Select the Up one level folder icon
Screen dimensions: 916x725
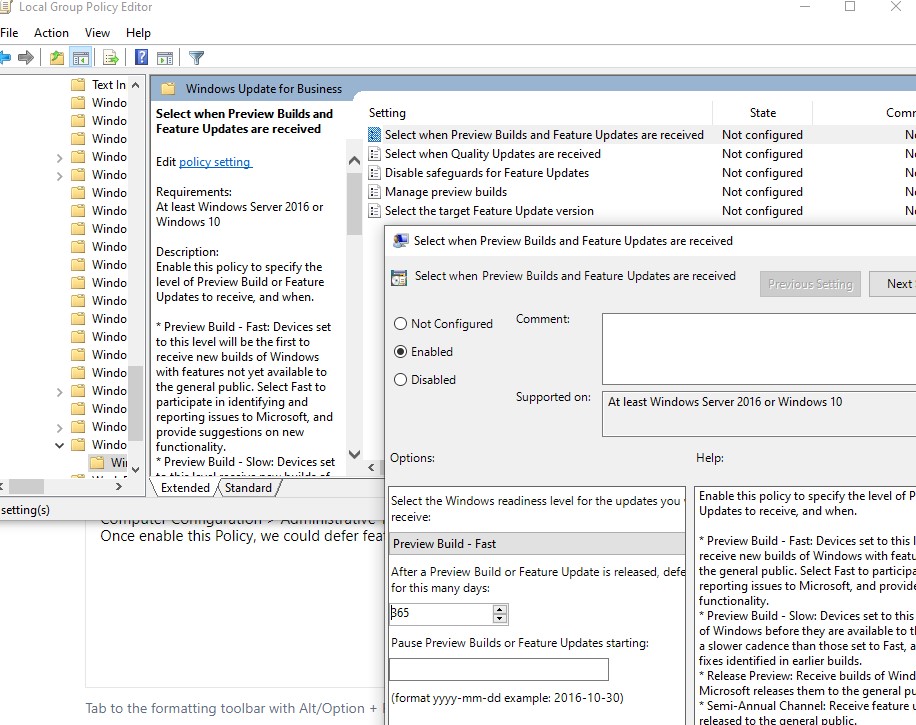coord(58,57)
